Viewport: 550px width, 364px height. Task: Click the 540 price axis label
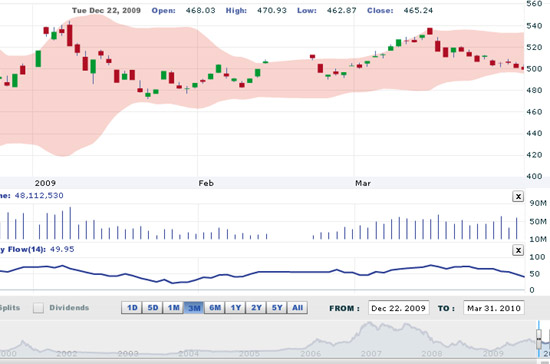(534, 26)
